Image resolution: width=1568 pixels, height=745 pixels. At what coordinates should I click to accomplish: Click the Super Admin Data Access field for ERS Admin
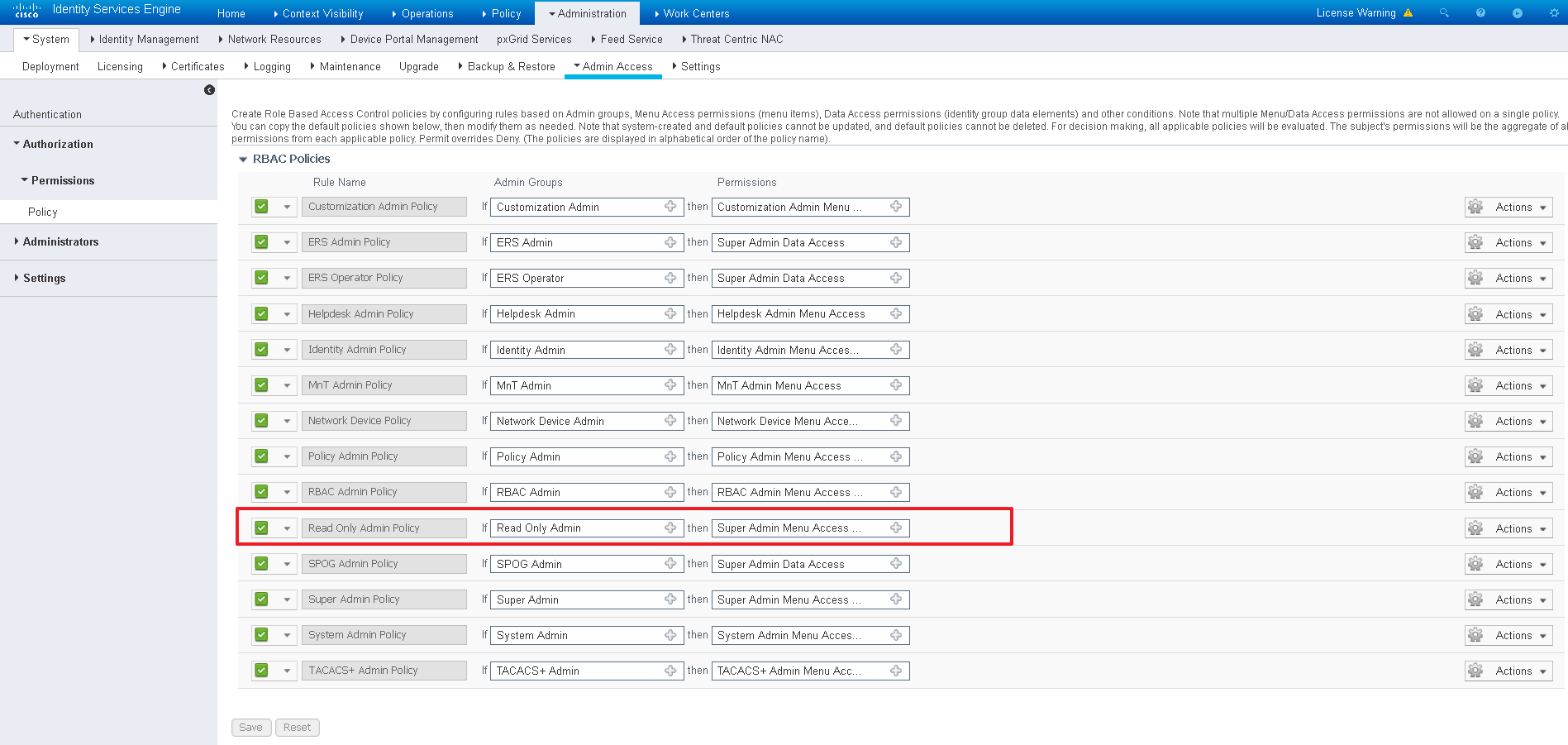click(811, 242)
